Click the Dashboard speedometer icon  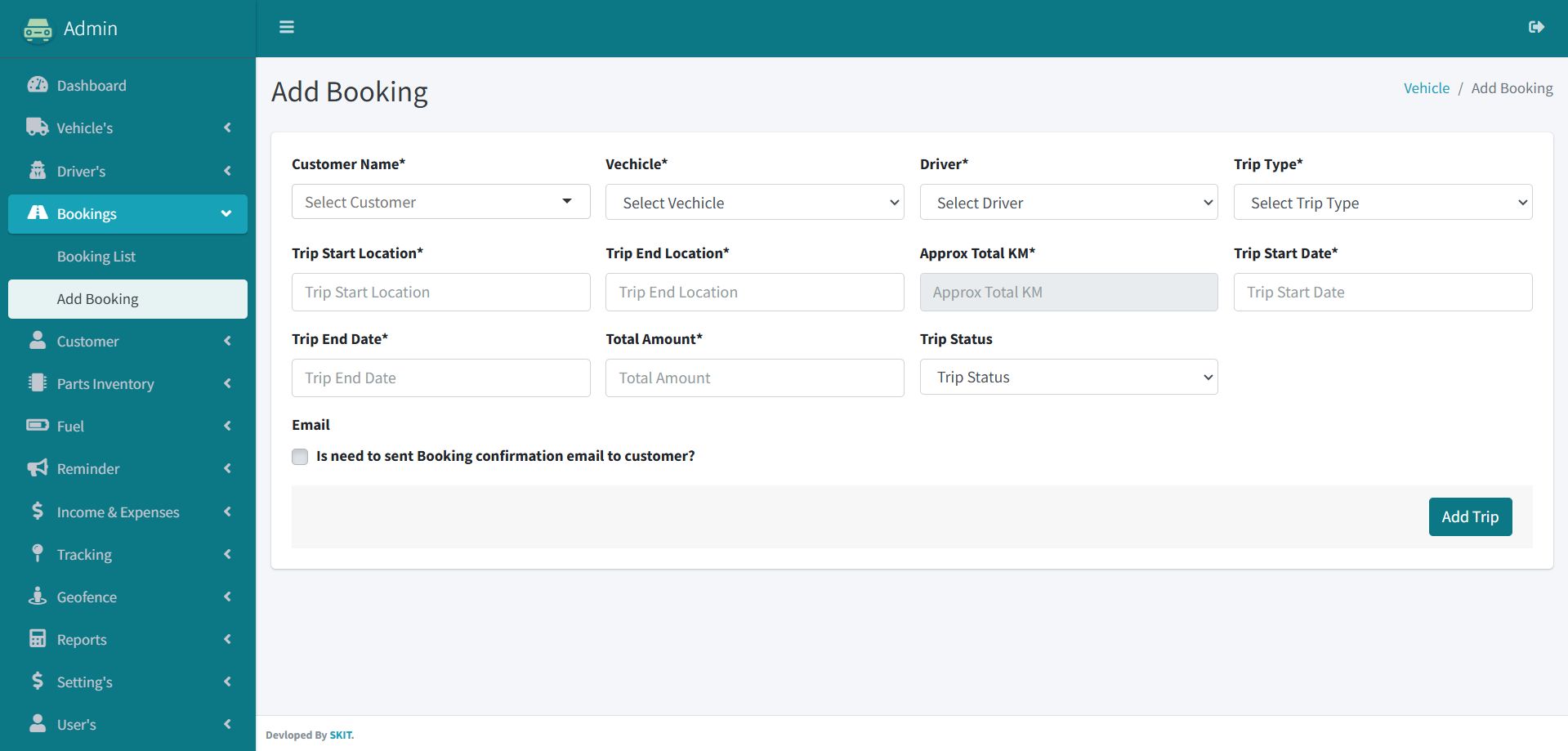coord(38,85)
